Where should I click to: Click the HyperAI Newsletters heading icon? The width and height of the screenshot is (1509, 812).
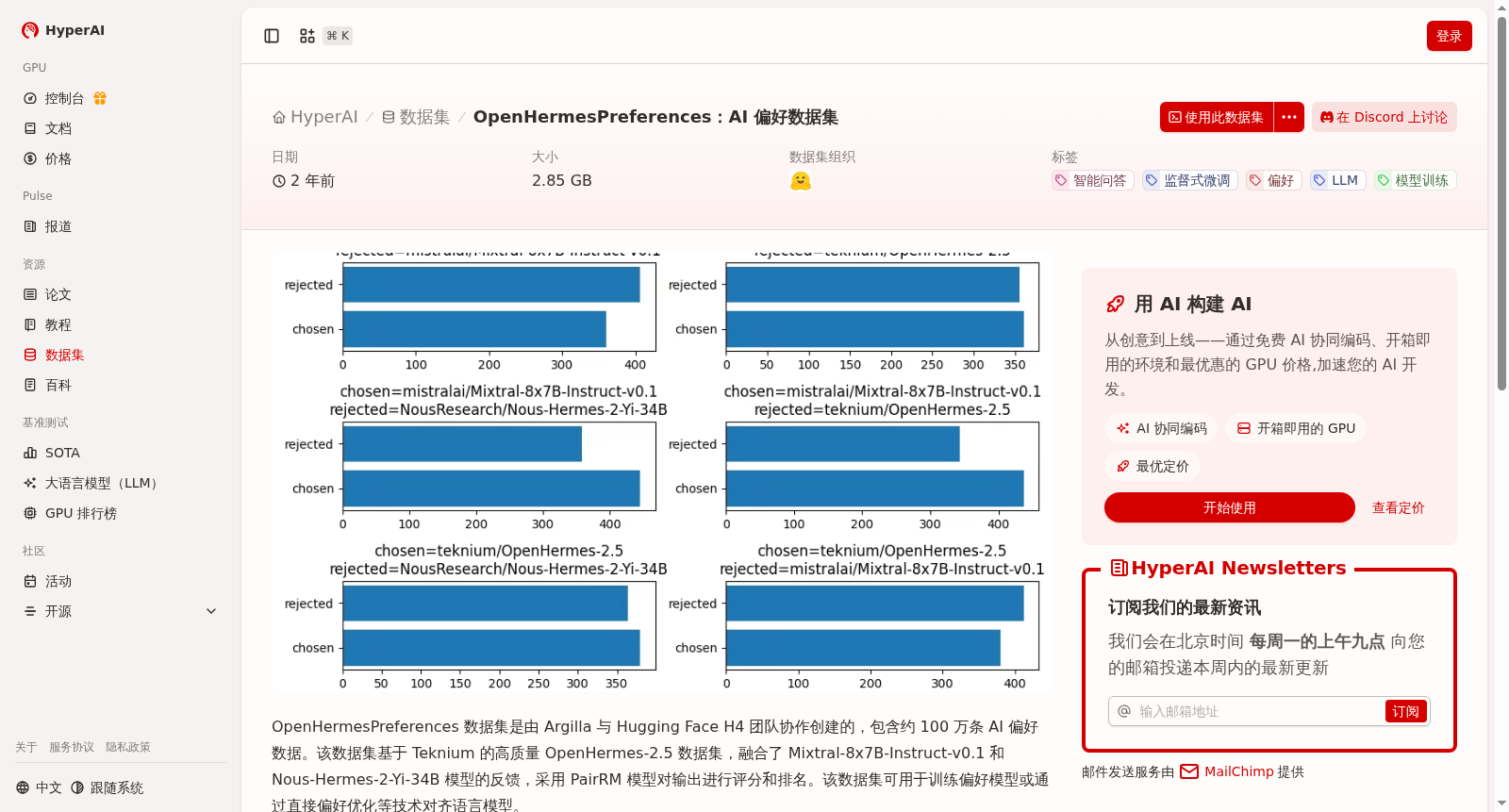(x=1119, y=568)
